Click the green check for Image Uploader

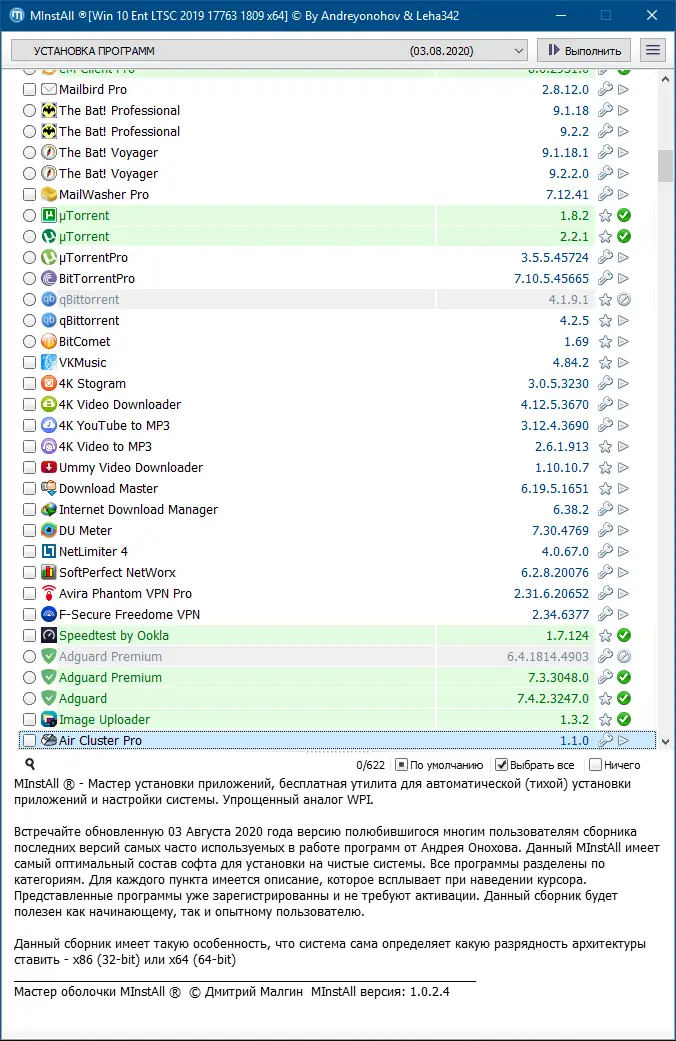pyautogui.click(x=624, y=719)
